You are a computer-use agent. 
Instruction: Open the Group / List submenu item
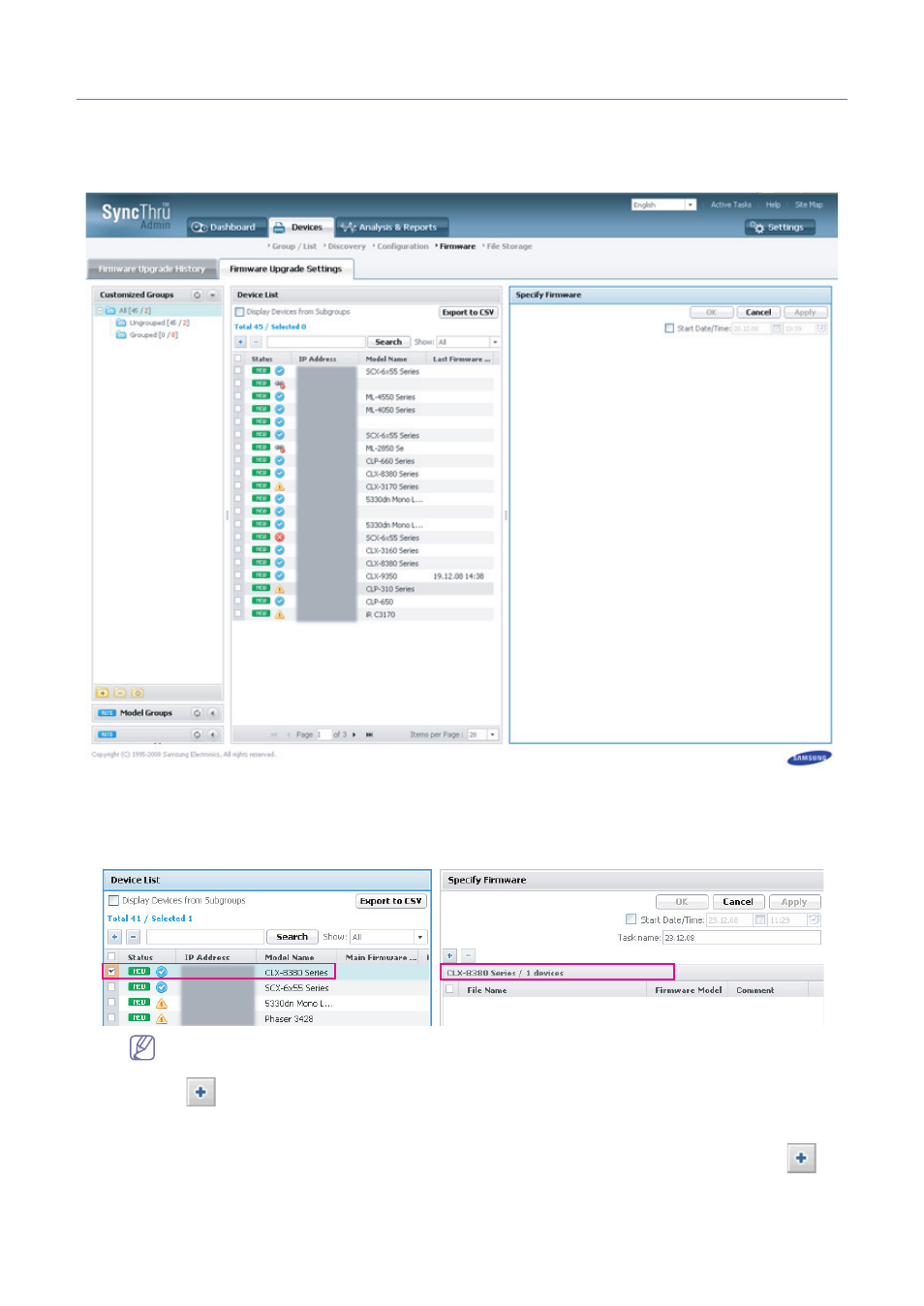point(293,246)
